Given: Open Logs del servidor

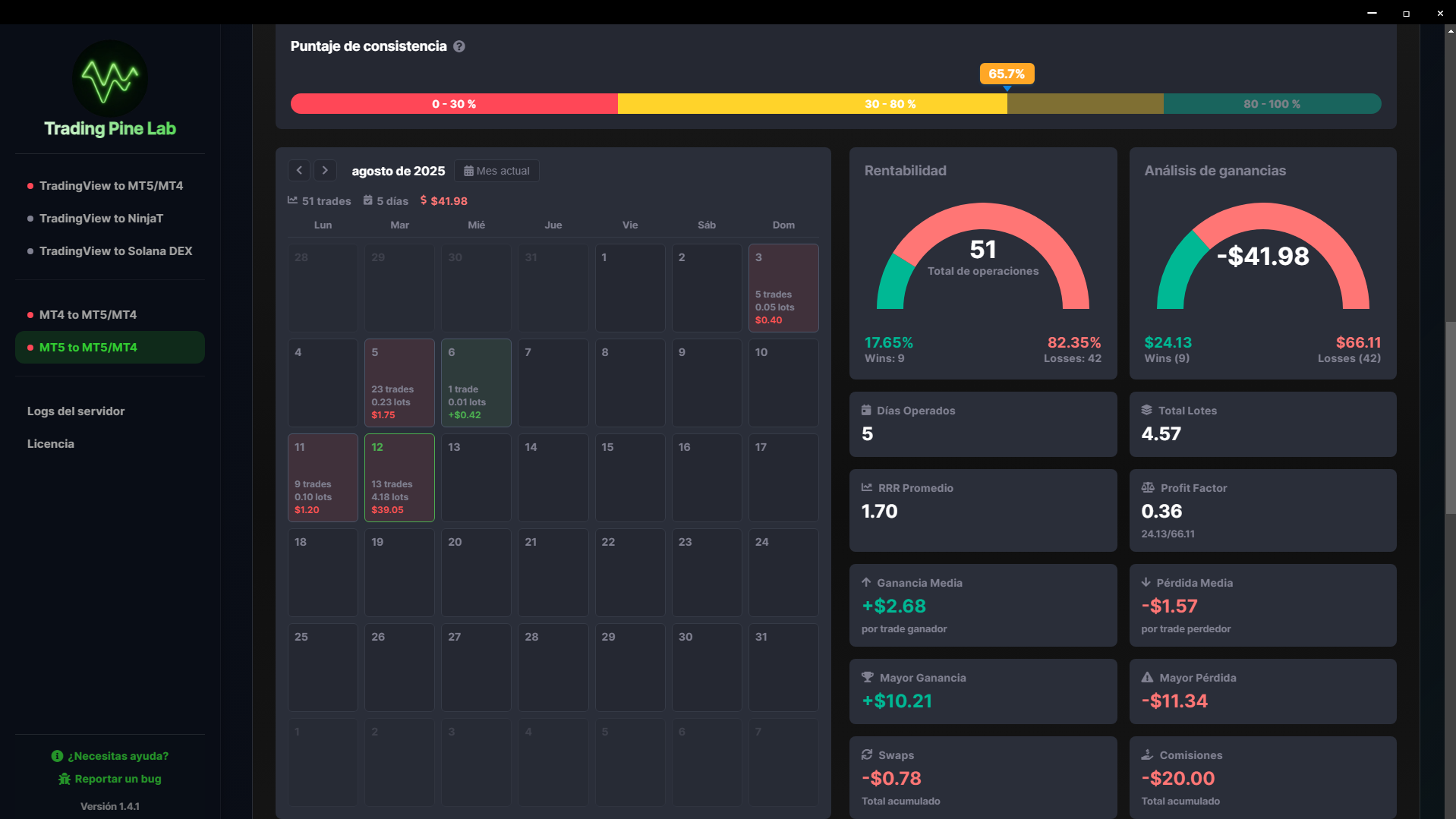Looking at the screenshot, I should (x=76, y=411).
